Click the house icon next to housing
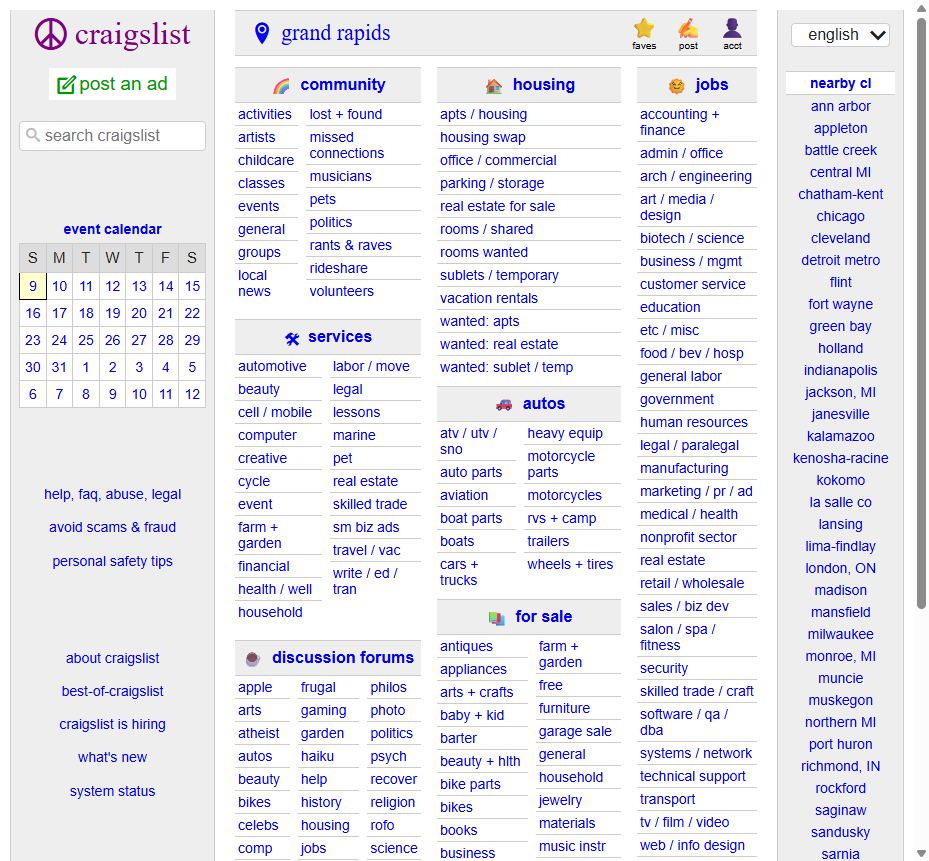This screenshot has width=929, height=861. coord(494,86)
